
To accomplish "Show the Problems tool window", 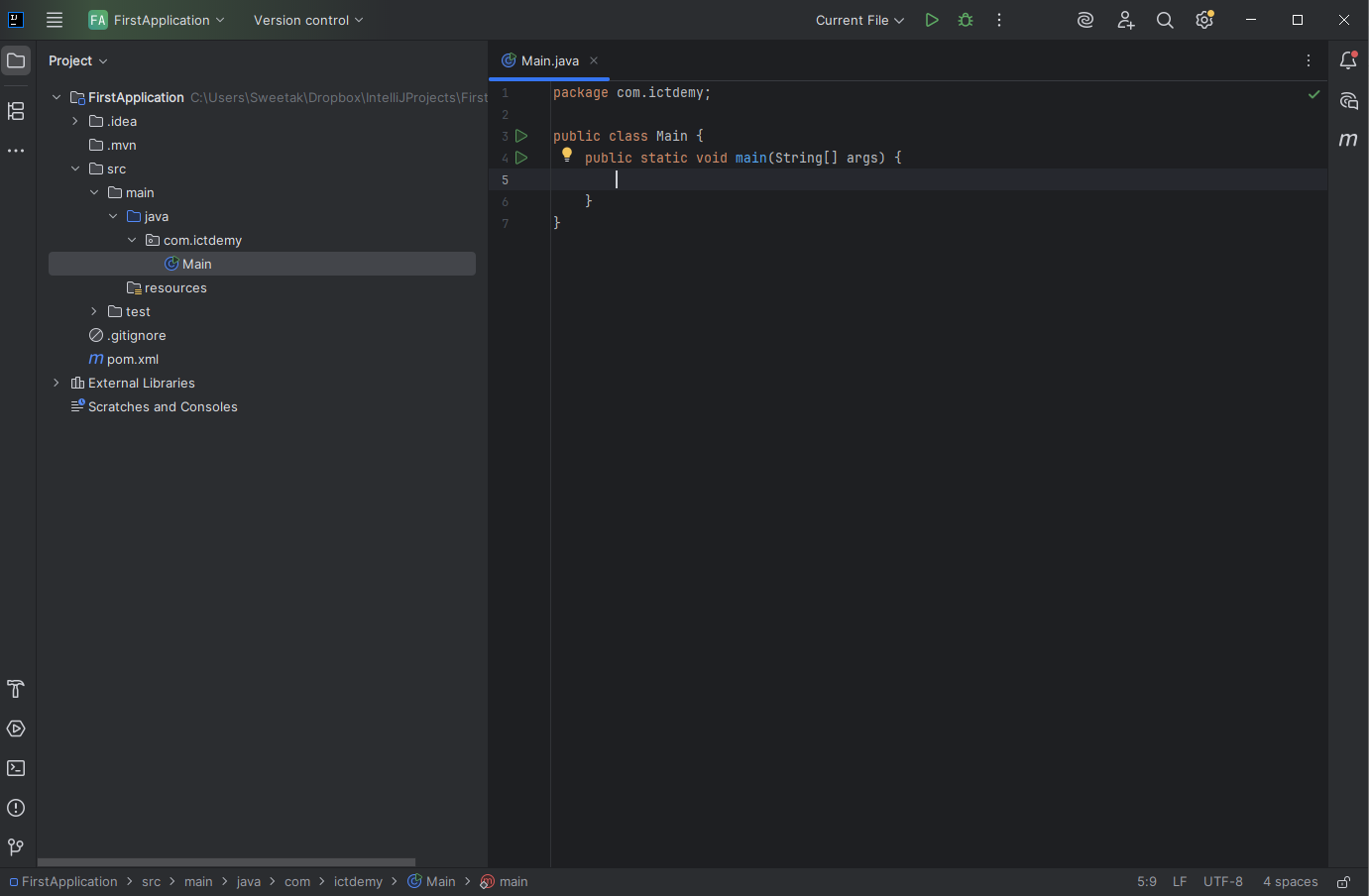I will point(16,808).
